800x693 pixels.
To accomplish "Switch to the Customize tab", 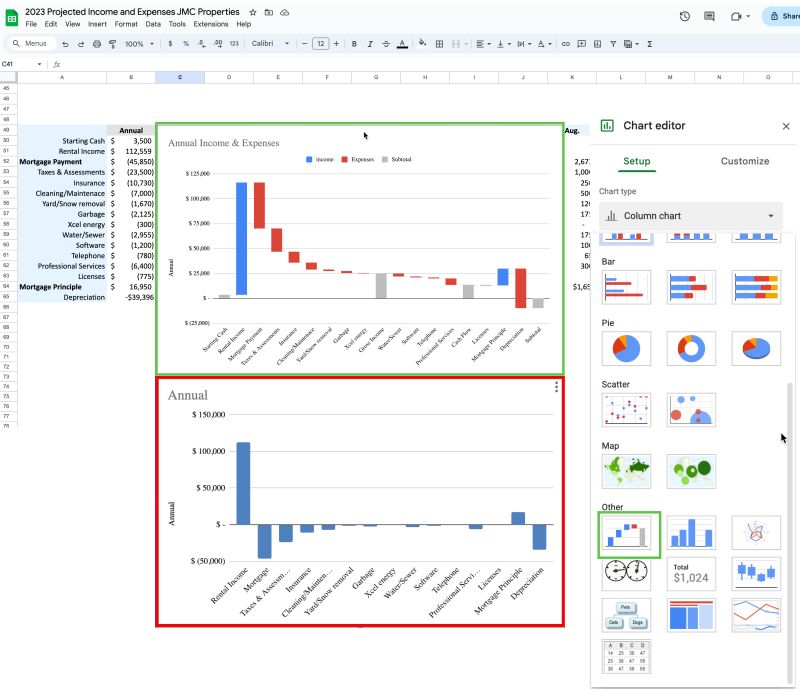I will [x=745, y=161].
